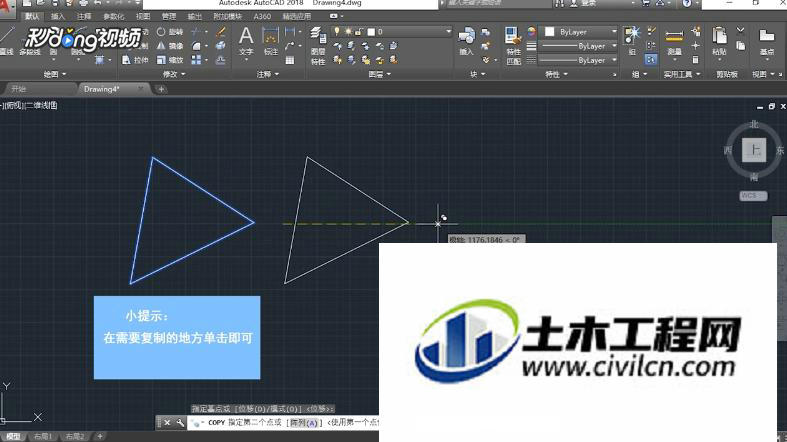Expand the Block (块) panel
This screenshot has width=787, height=442.
pos(477,74)
